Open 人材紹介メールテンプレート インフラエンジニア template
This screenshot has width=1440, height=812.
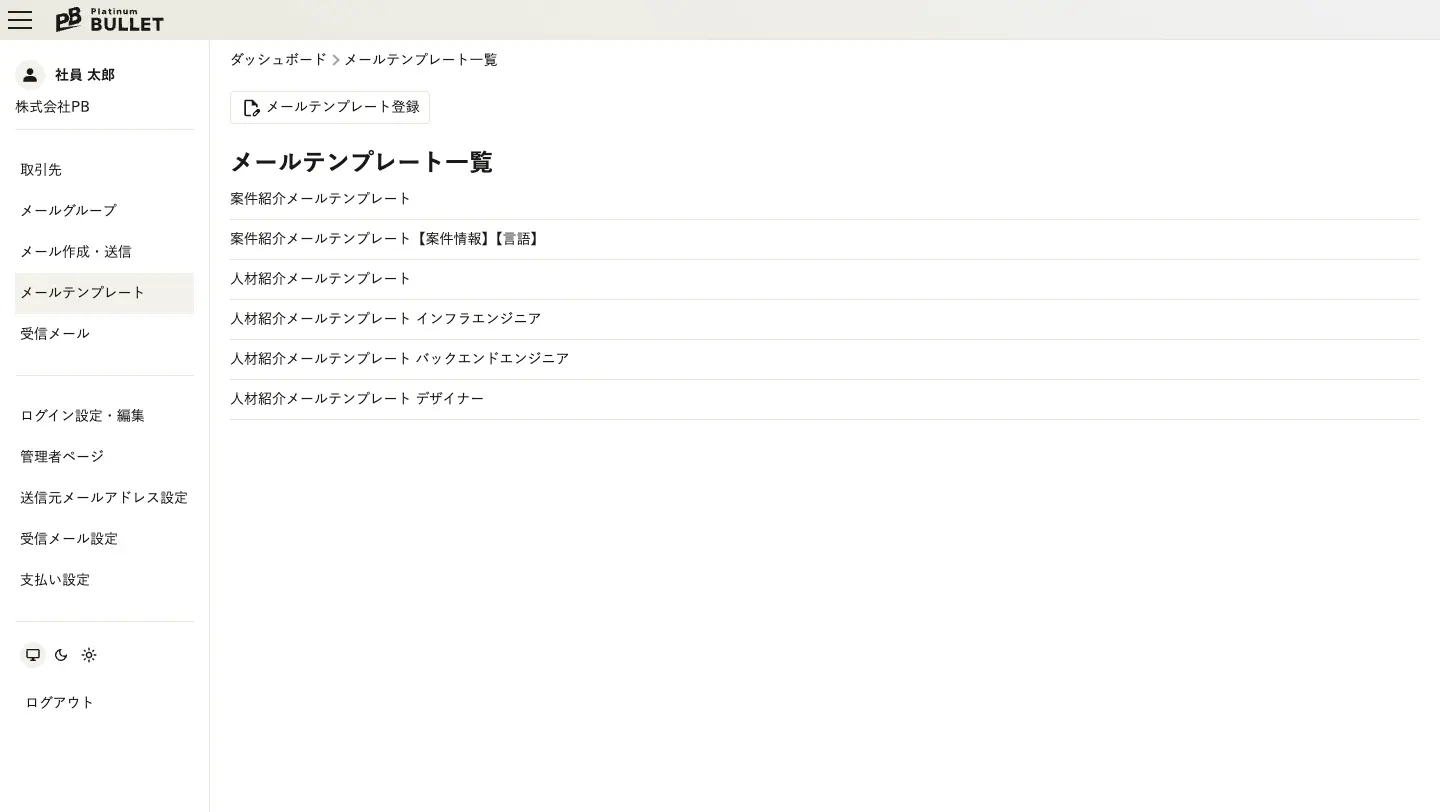pos(385,319)
